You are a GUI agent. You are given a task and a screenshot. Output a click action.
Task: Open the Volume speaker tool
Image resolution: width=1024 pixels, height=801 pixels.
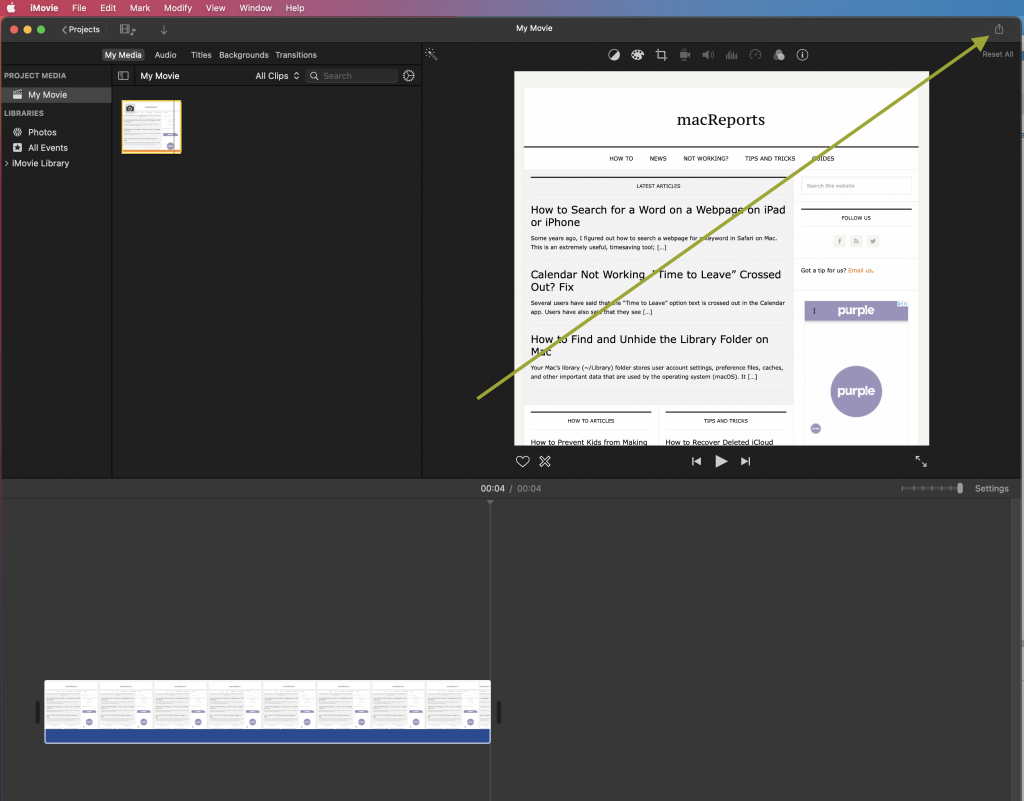[x=708, y=55]
